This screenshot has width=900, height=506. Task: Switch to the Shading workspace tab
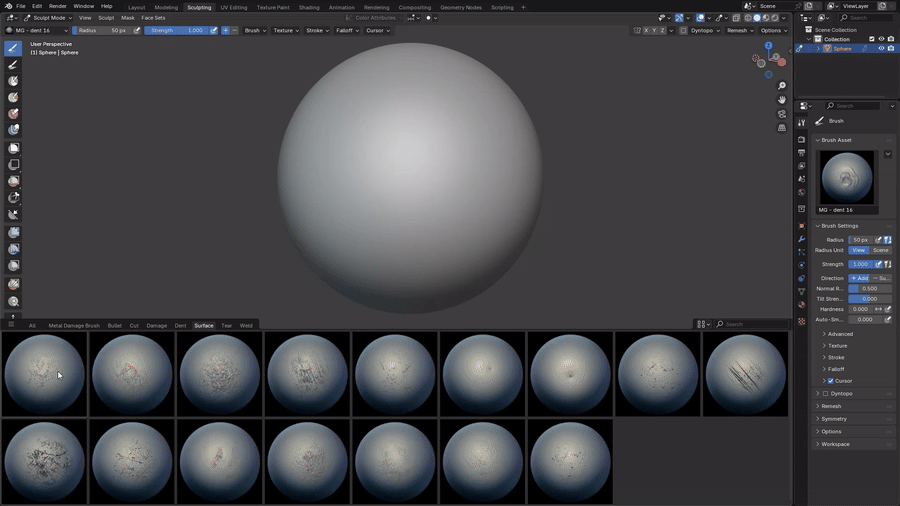coord(309,7)
